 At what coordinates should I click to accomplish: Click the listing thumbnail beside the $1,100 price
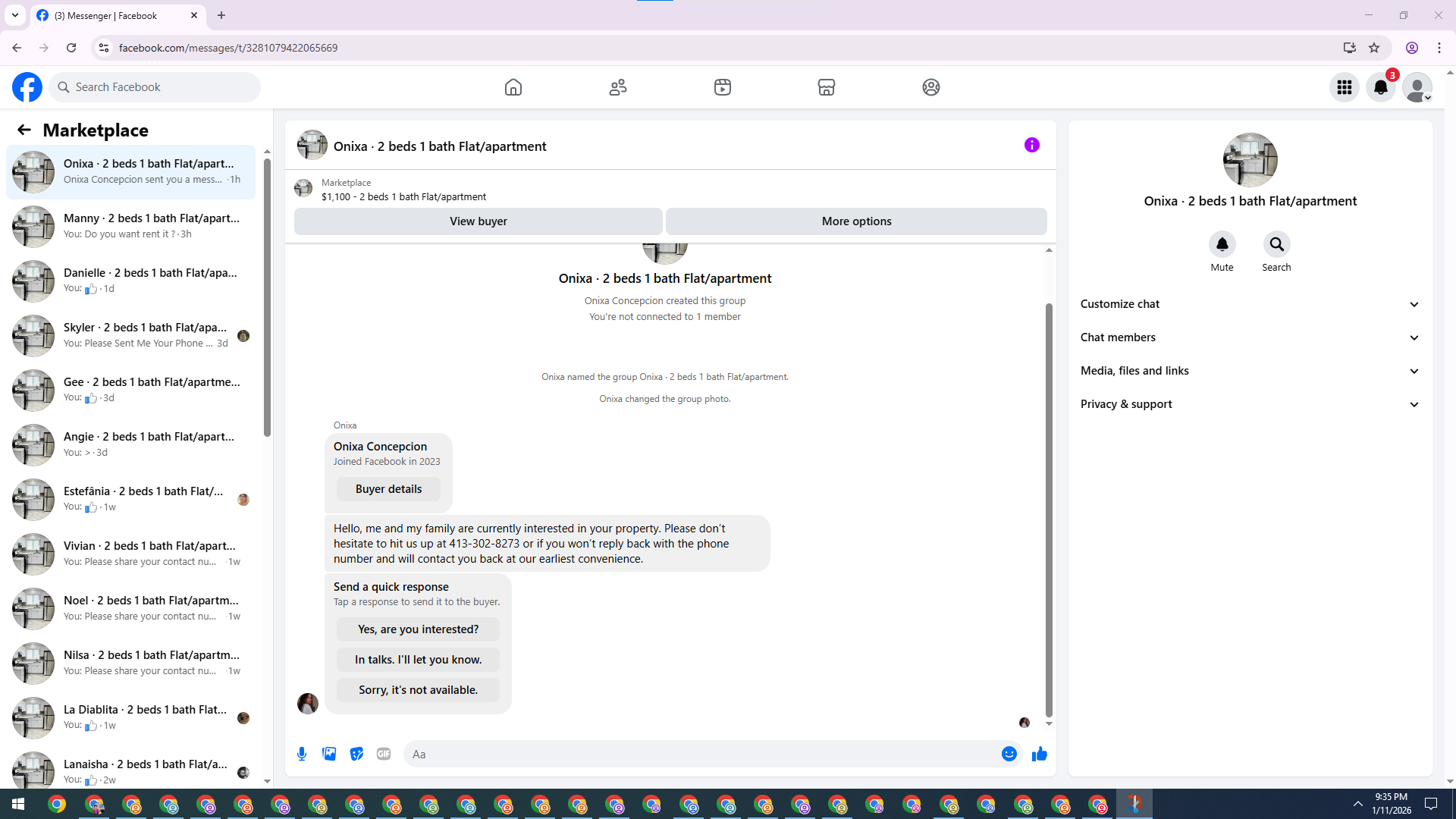(x=303, y=188)
